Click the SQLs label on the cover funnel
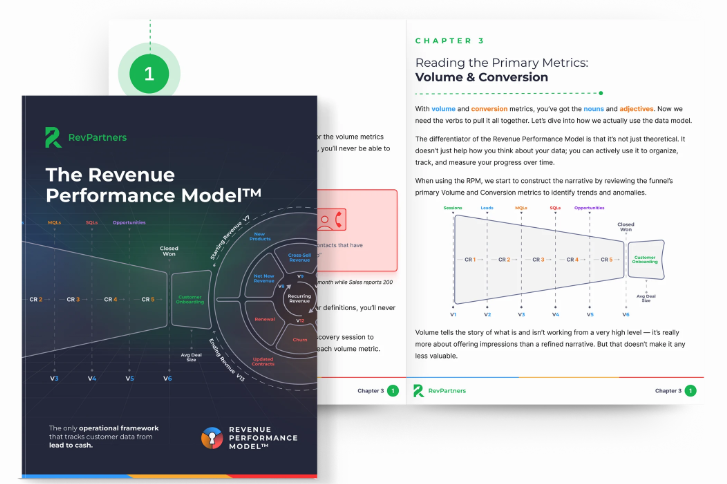Viewport: 727px width, 484px height. (x=92, y=223)
